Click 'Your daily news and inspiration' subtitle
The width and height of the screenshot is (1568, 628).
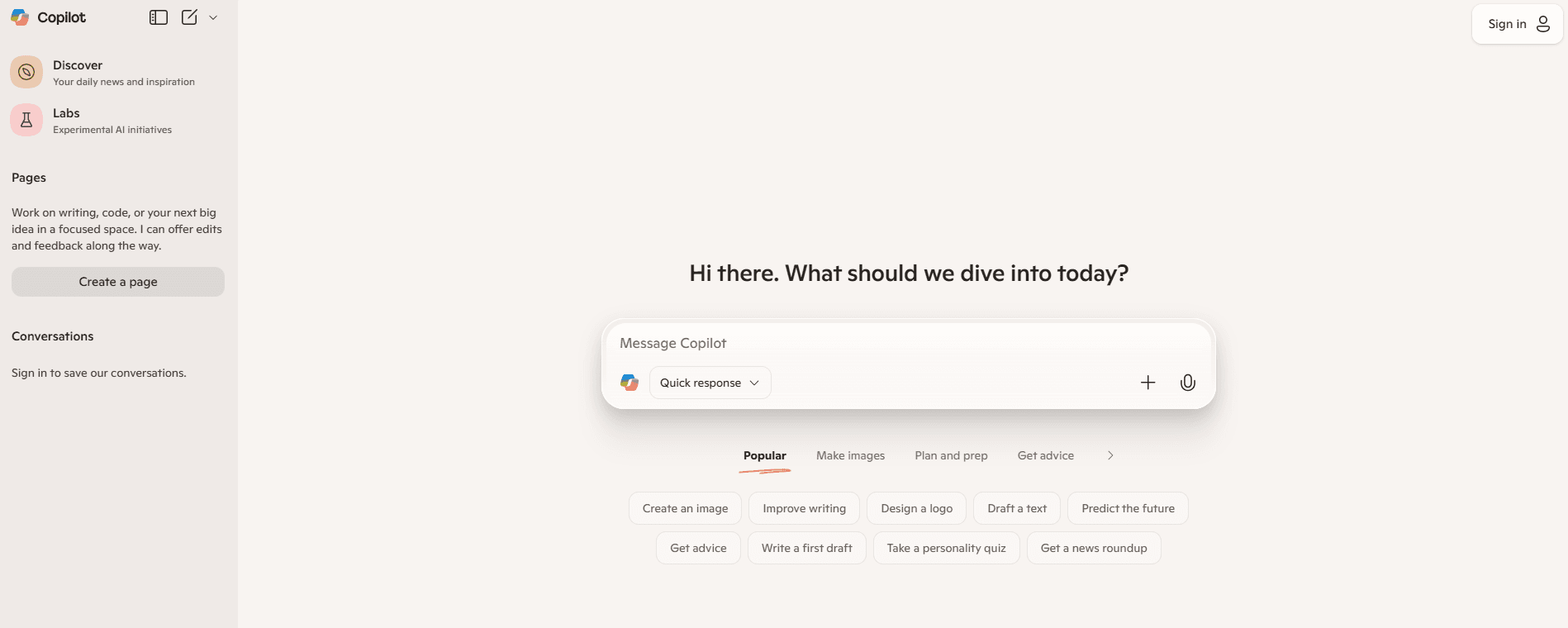pyautogui.click(x=124, y=82)
